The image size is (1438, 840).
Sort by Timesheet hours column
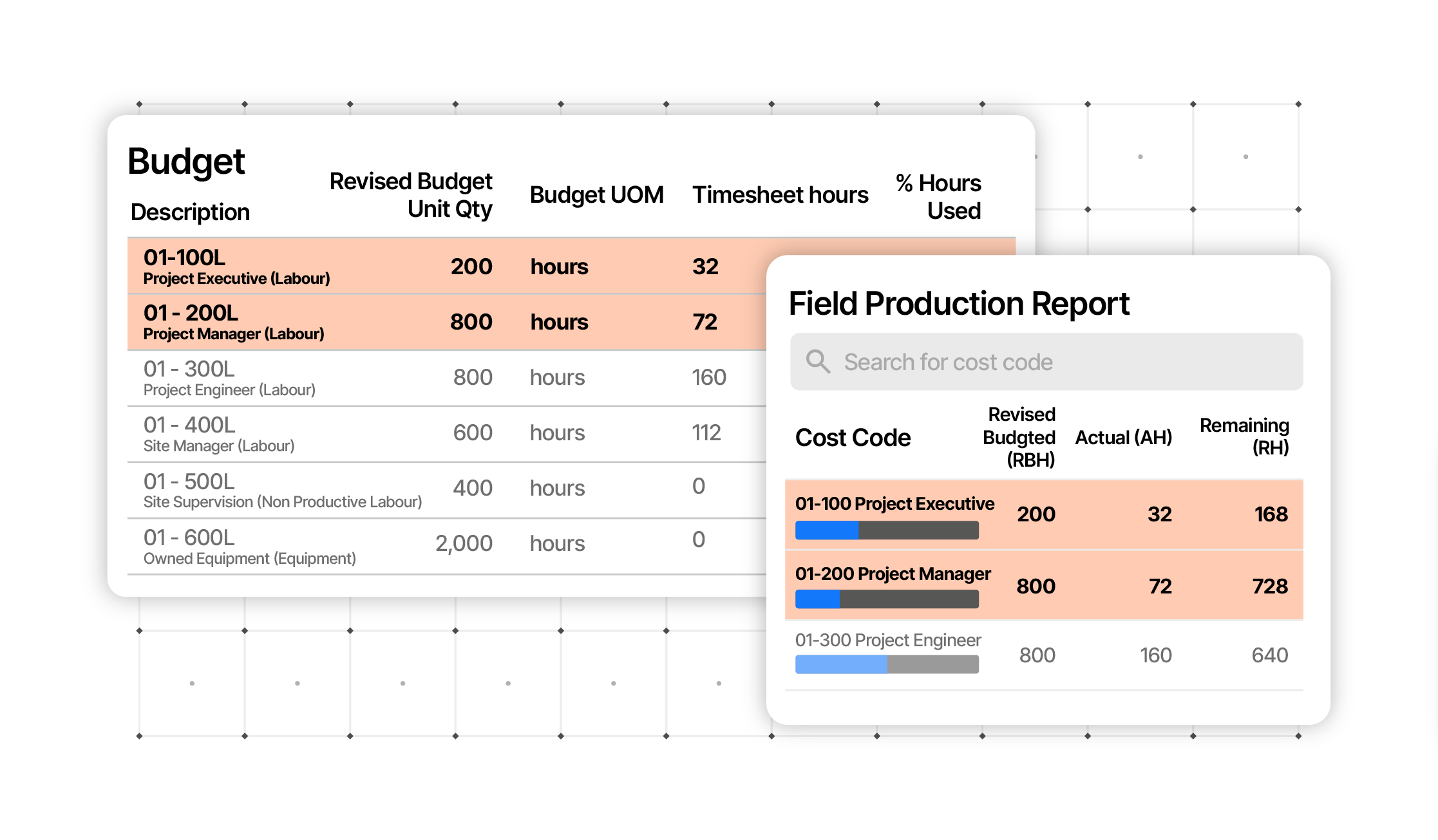click(x=780, y=194)
